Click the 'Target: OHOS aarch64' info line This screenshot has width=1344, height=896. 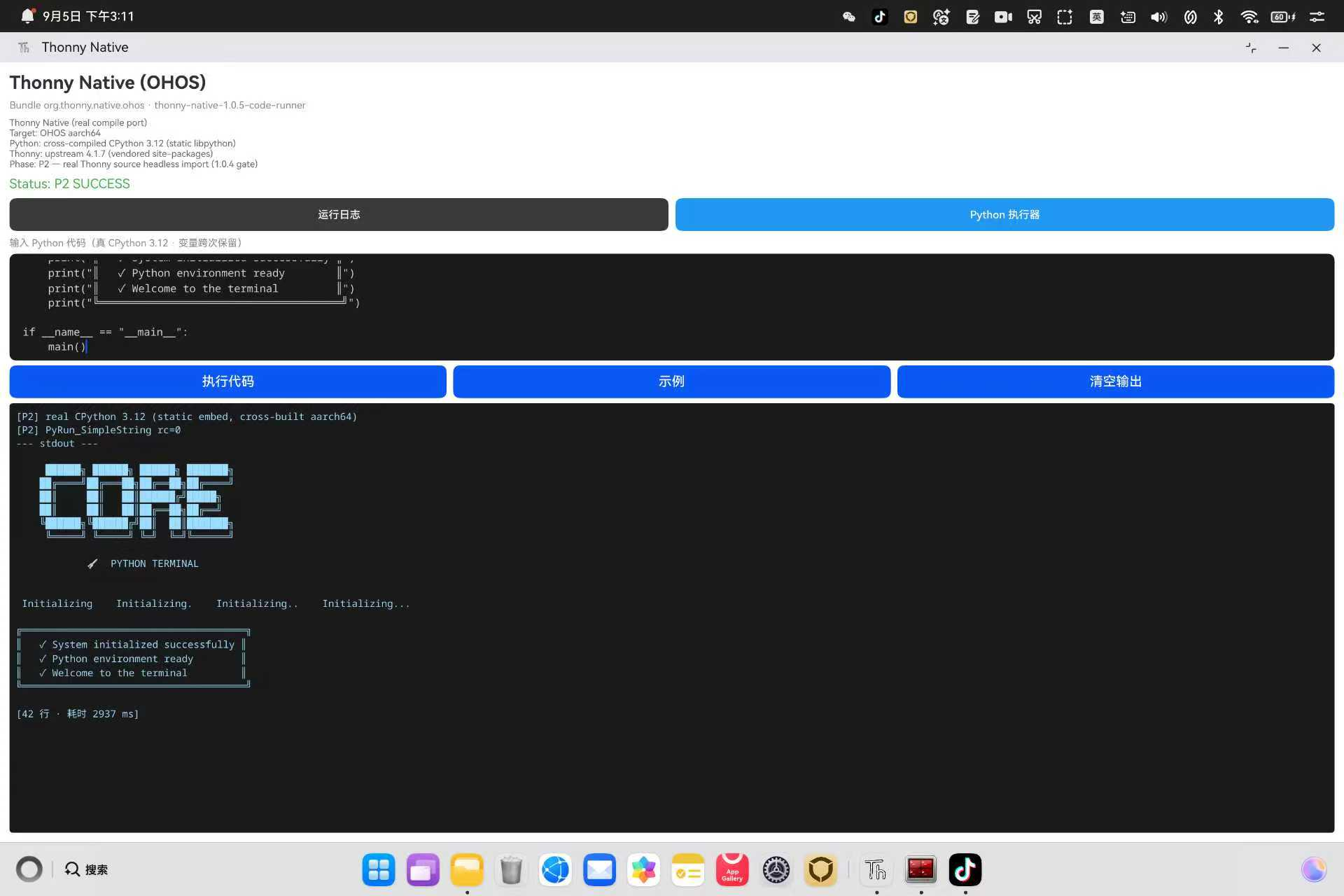point(55,133)
